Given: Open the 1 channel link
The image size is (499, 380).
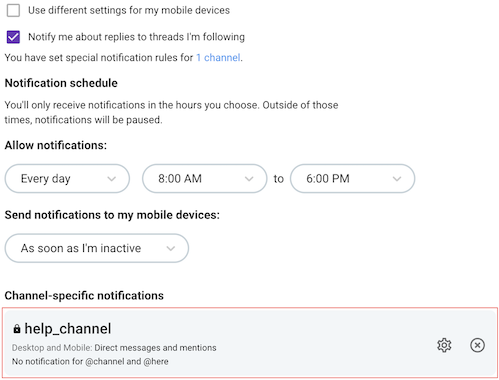Looking at the screenshot, I should point(218,58).
